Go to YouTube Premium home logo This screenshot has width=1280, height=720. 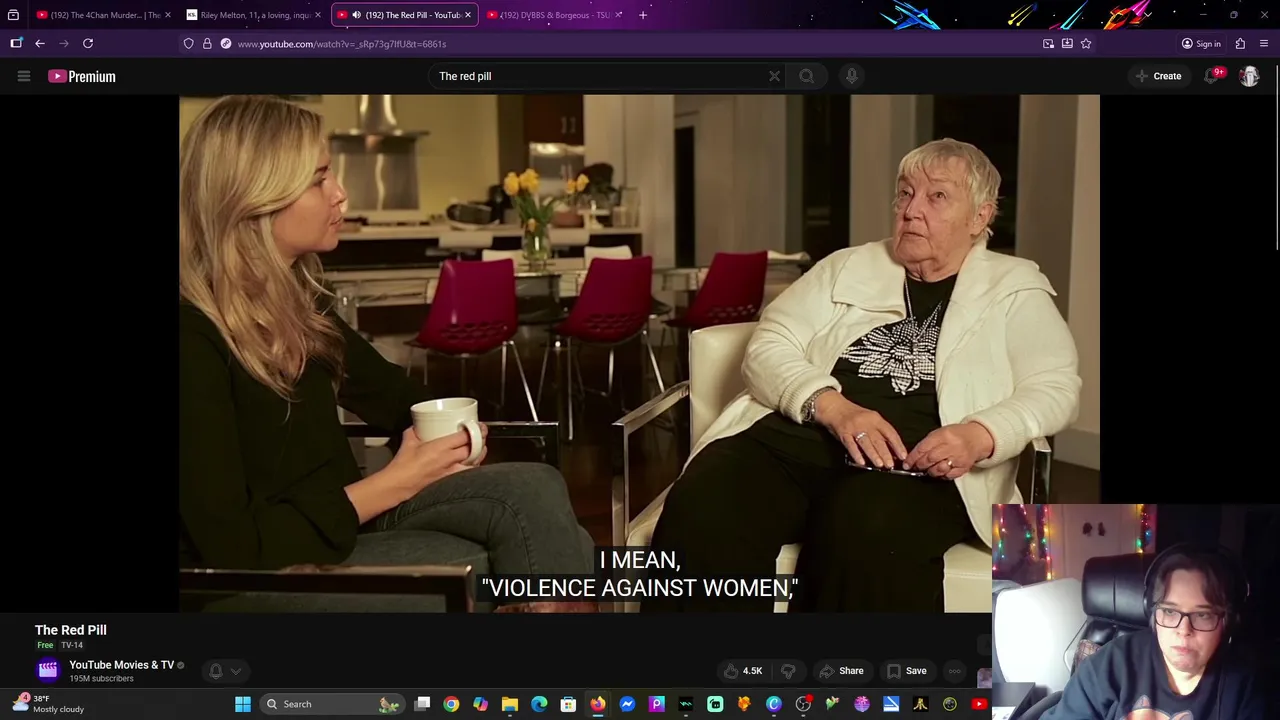point(82,76)
